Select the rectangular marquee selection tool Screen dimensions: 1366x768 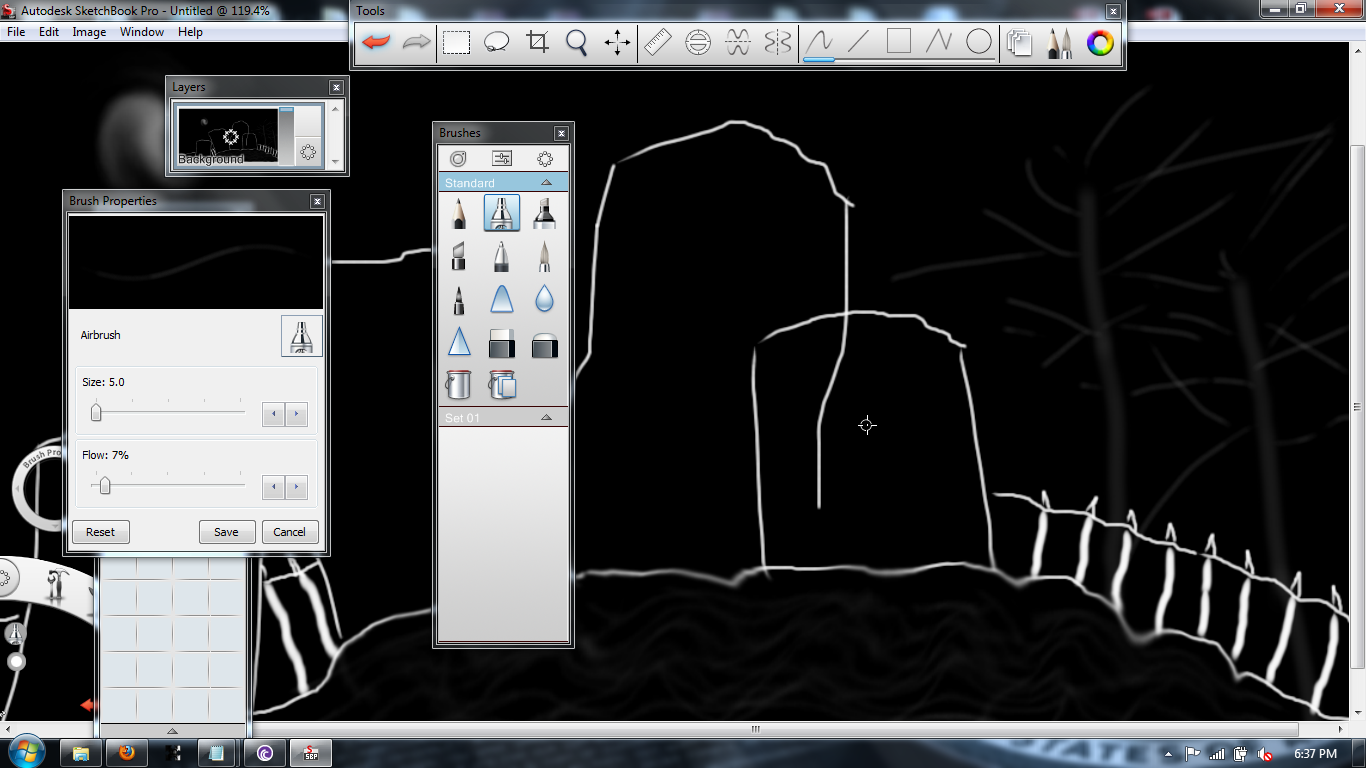(457, 42)
